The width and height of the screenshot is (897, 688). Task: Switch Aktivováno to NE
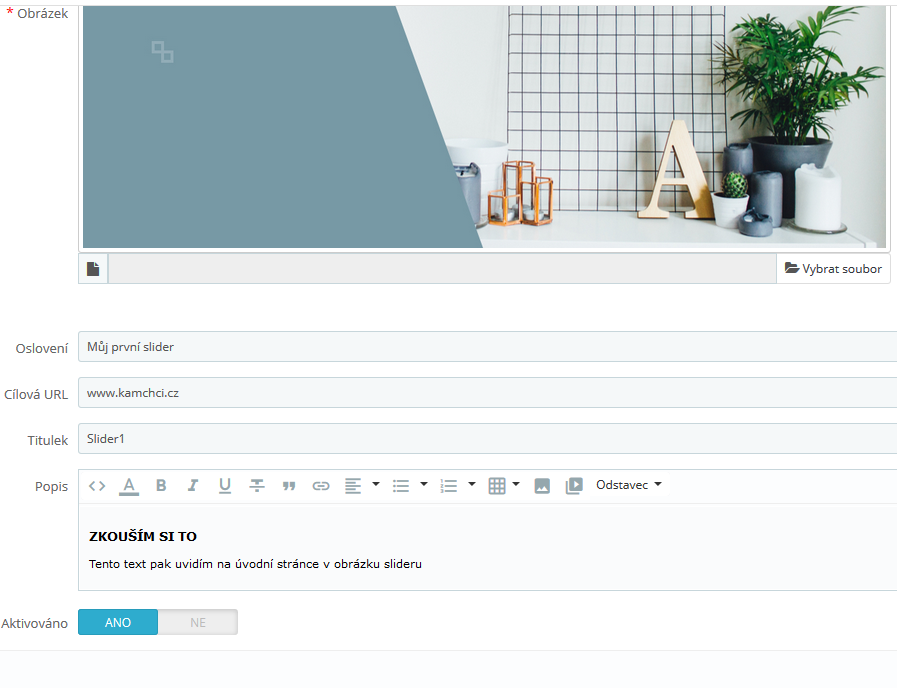tap(198, 623)
